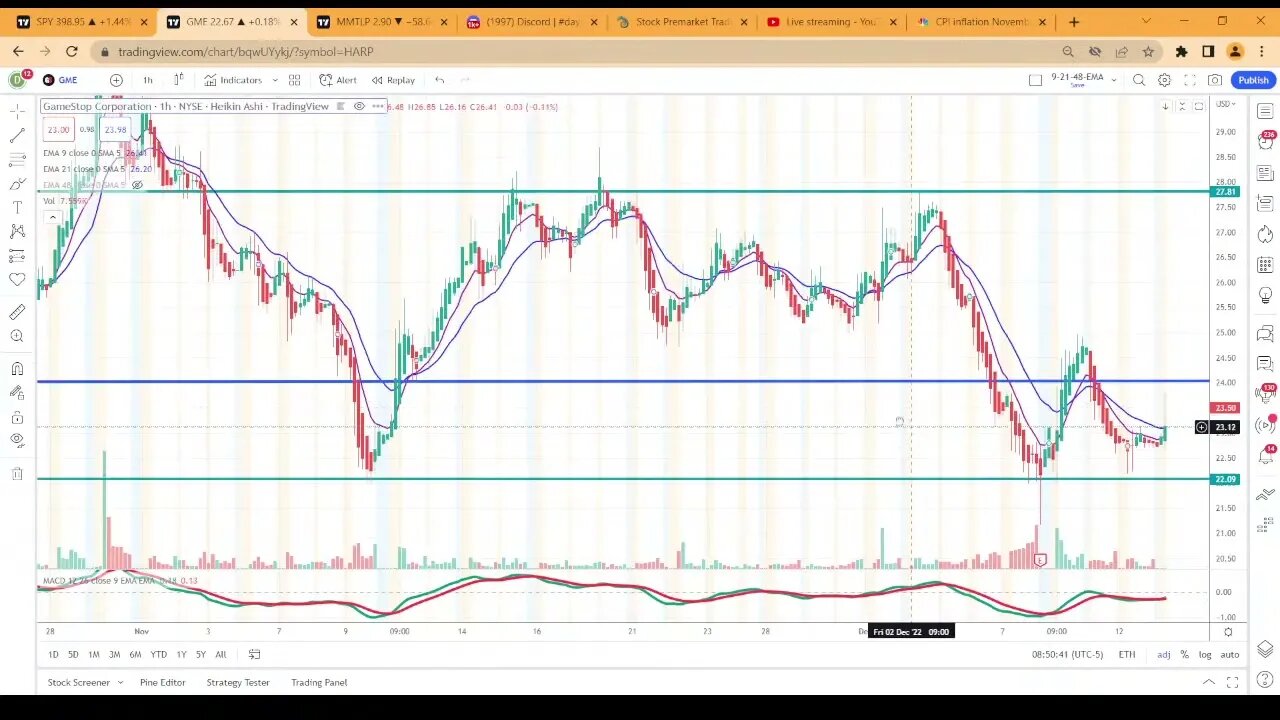
Task: Show the hidden EMA 48 indicator
Action: [137, 185]
